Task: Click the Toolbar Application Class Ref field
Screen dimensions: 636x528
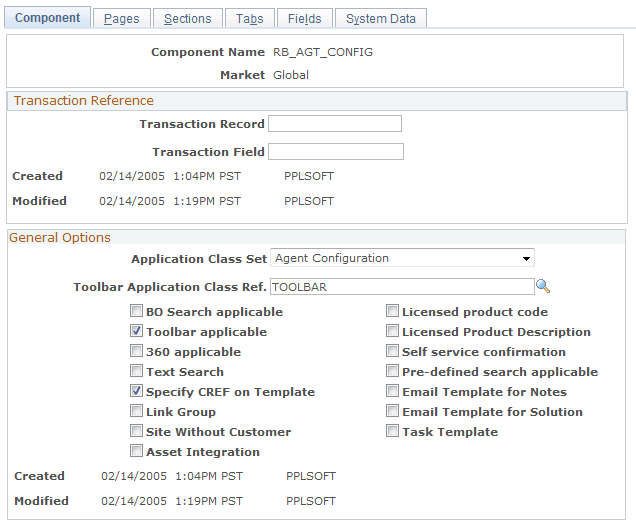Action: click(402, 287)
